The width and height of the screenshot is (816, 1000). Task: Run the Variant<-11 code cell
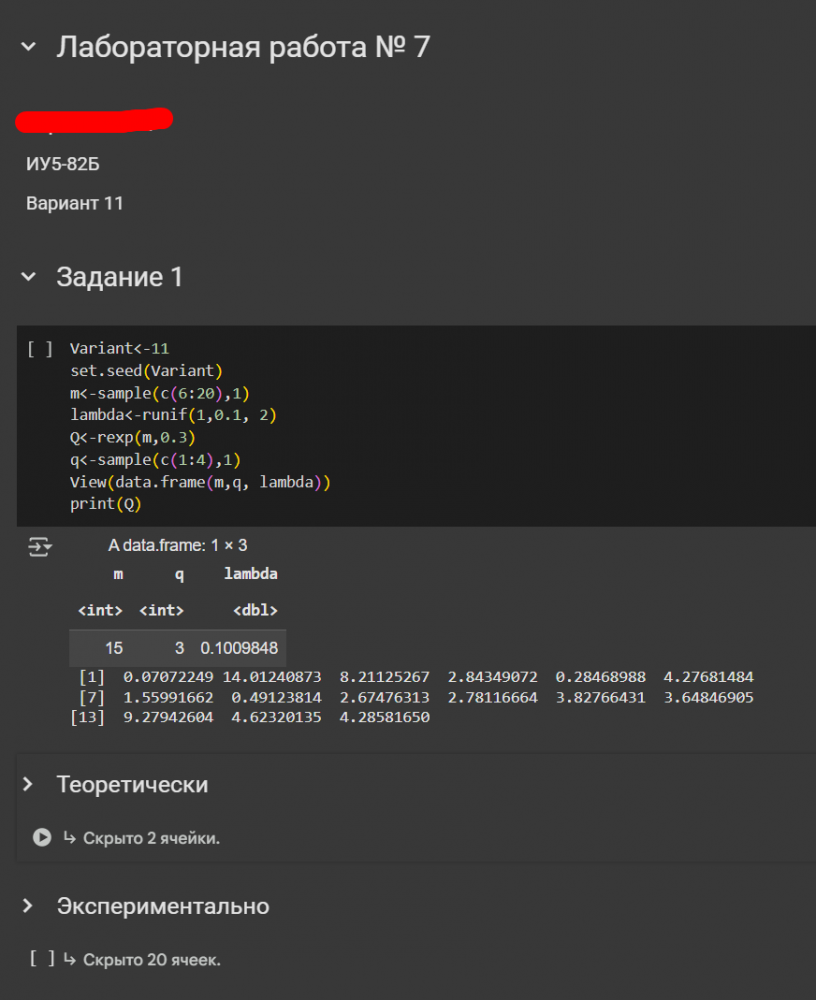point(40,349)
